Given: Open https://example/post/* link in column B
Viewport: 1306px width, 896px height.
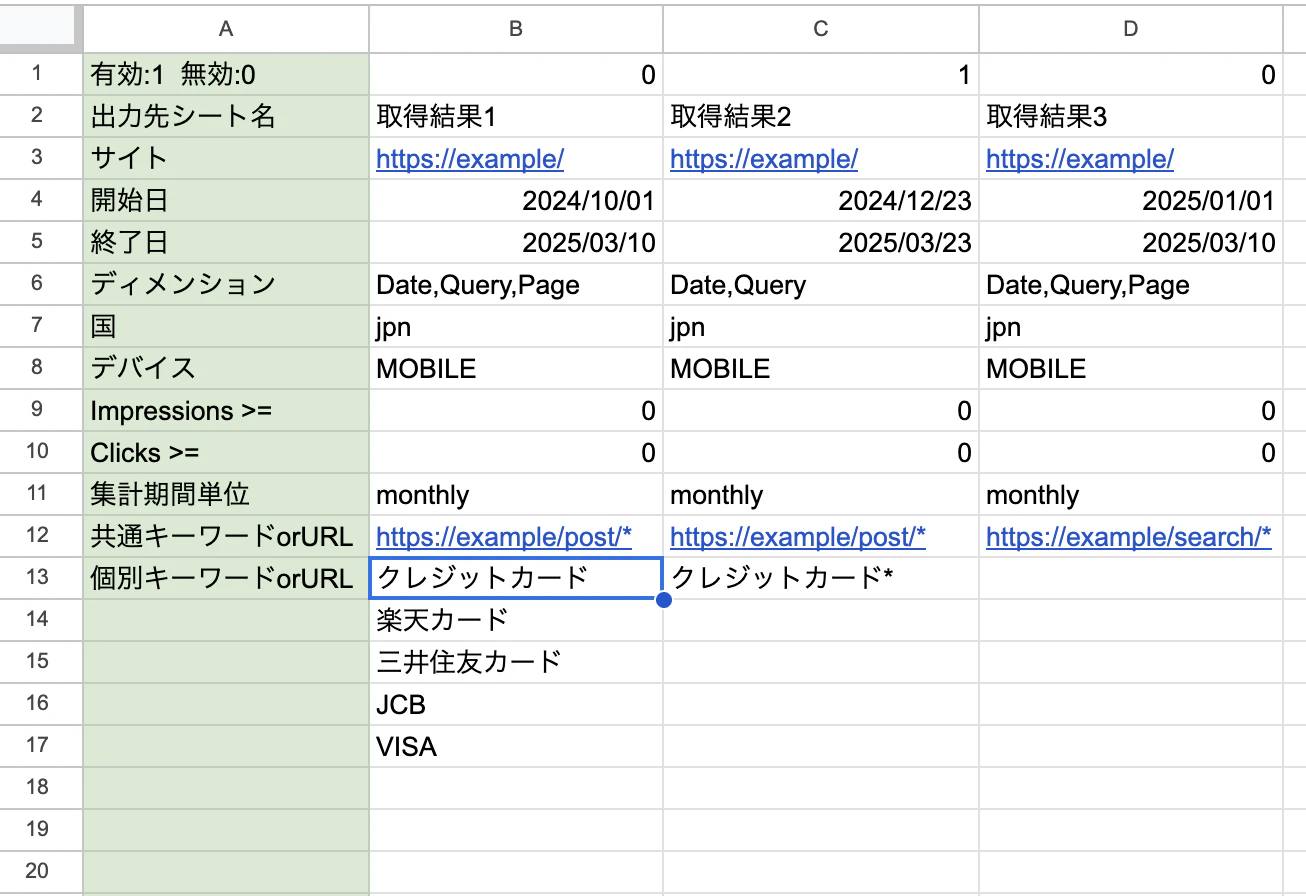Looking at the screenshot, I should [x=504, y=537].
